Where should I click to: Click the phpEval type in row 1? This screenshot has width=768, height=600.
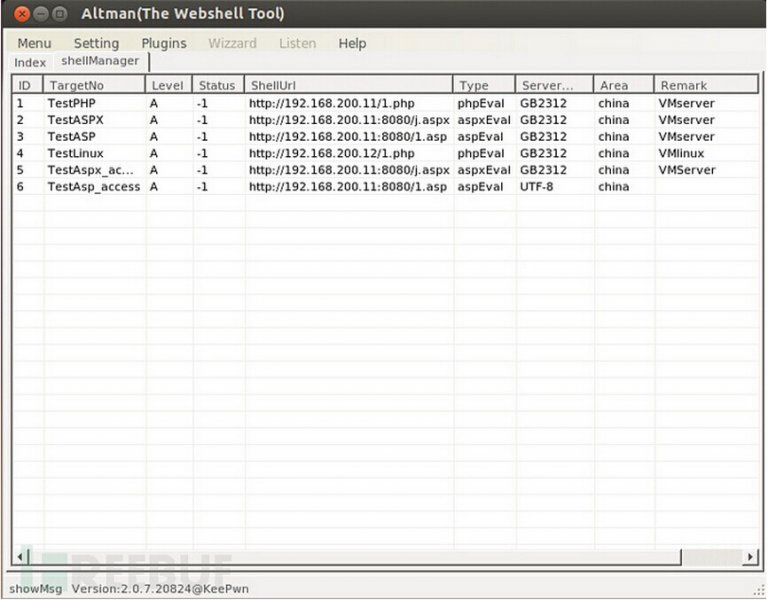click(x=480, y=103)
